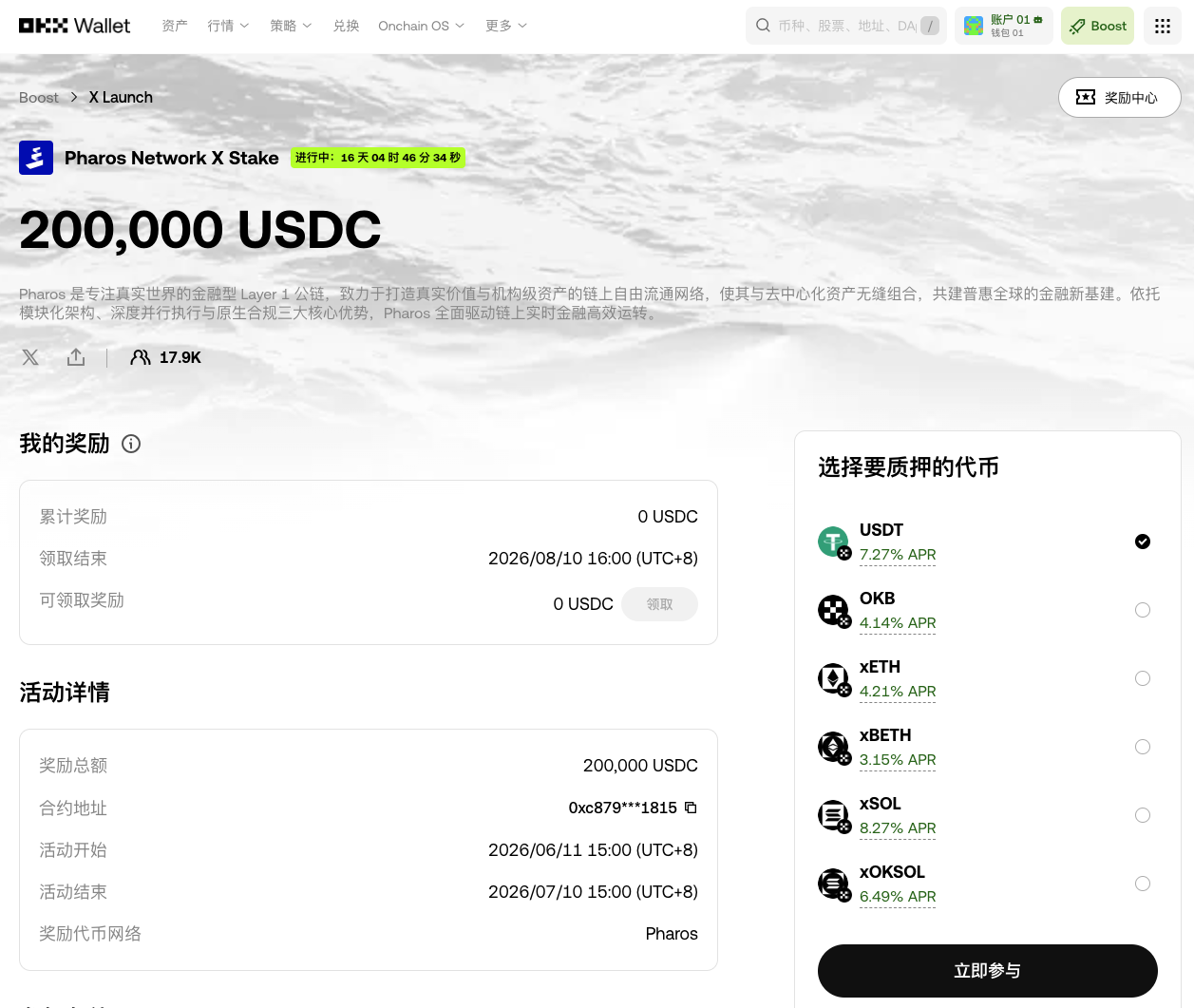Screen dimensions: 1194x1008
Task: Select the xSOL staking radio button
Action: 1143,815
